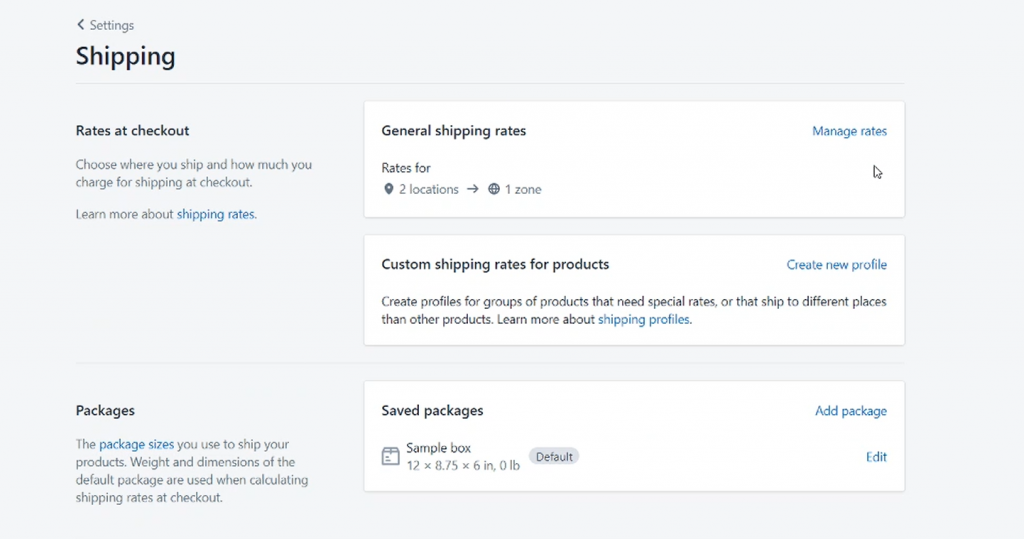Click the back chevron beside Settings

[80, 25]
